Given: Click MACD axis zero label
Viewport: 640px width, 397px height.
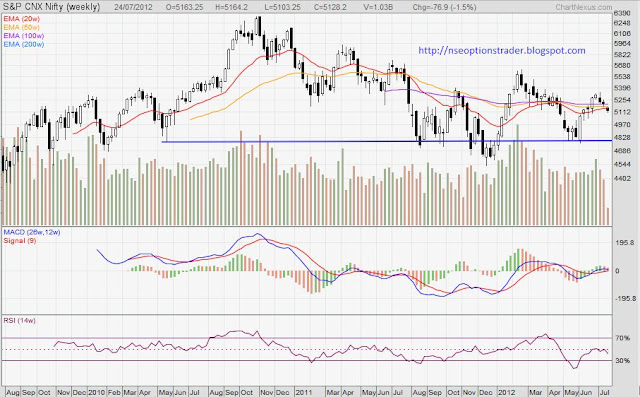Looking at the screenshot, I should 618,271.
